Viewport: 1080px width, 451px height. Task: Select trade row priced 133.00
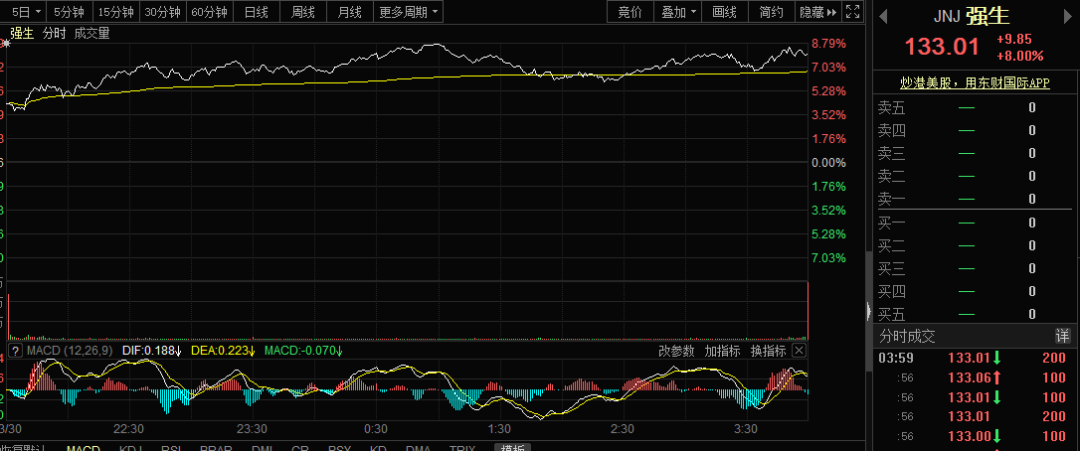click(973, 436)
